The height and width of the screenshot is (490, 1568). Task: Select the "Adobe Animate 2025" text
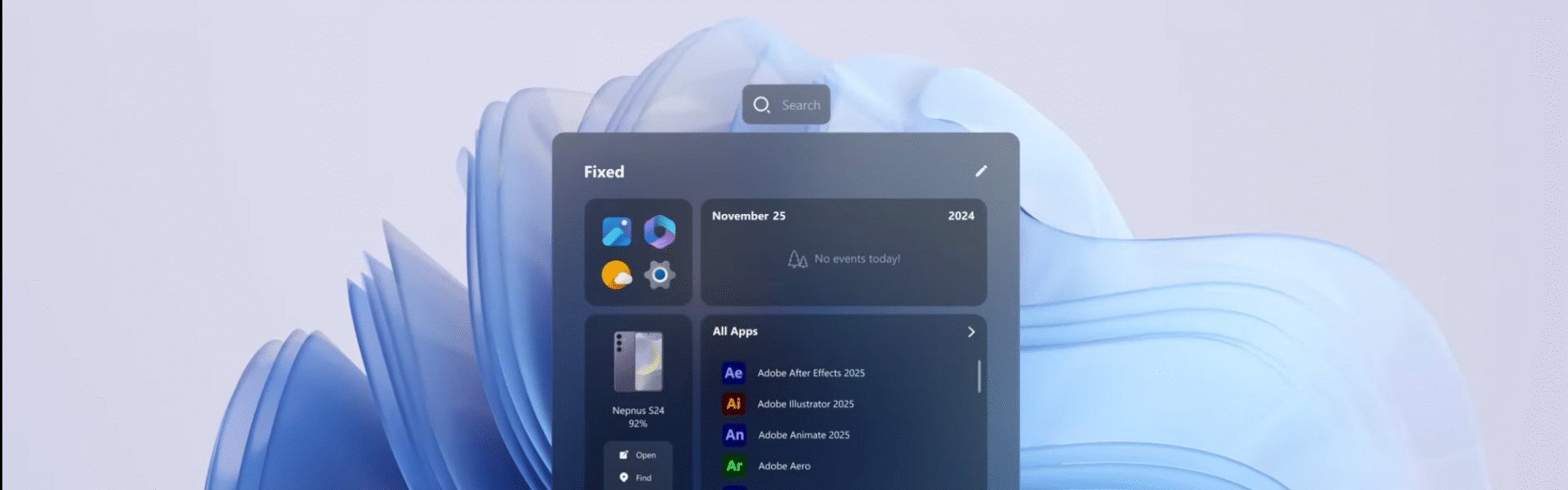coord(804,435)
